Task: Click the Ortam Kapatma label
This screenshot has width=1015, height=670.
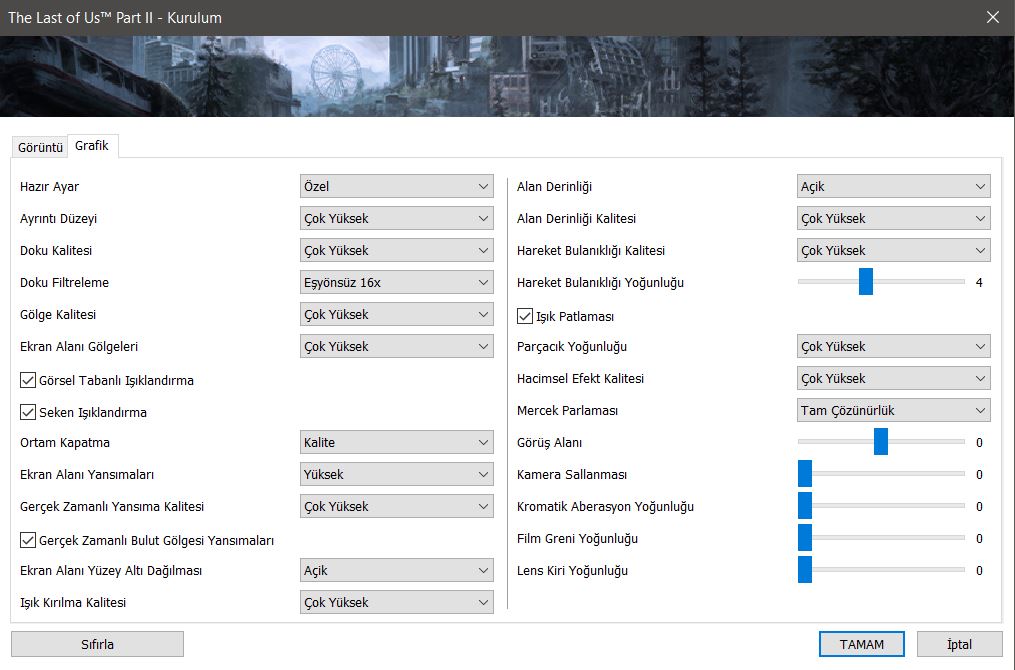Action: 65,442
